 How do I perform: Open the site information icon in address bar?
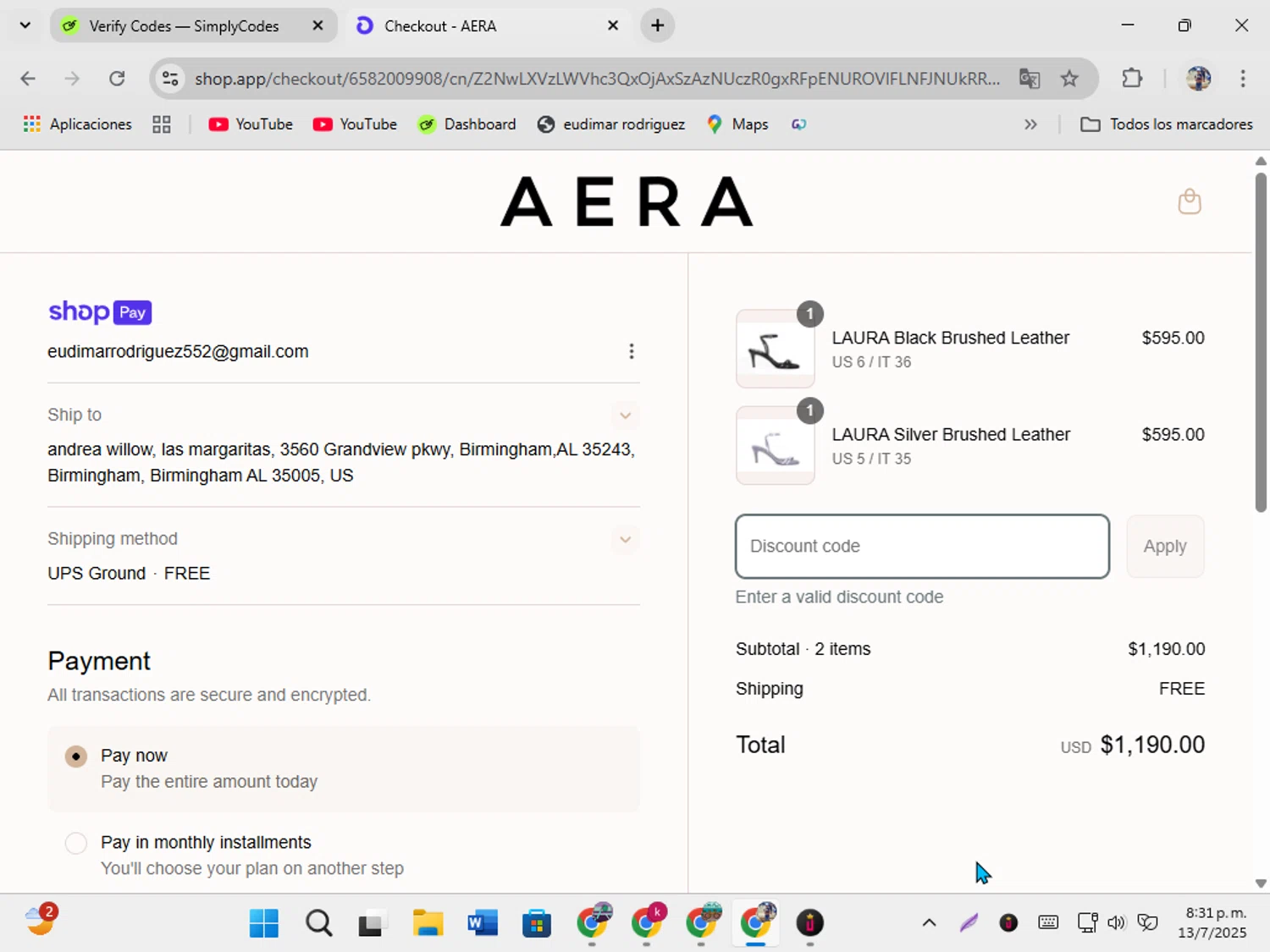(170, 79)
